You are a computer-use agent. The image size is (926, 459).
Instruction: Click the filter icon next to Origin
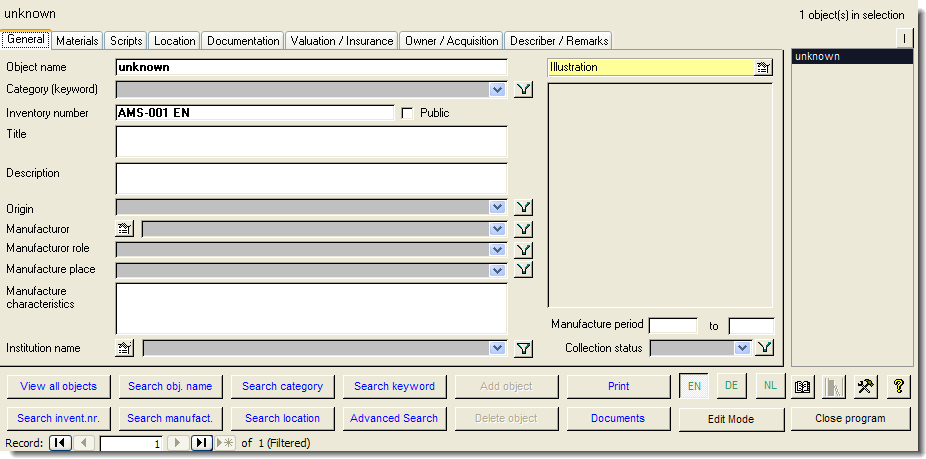(x=524, y=208)
